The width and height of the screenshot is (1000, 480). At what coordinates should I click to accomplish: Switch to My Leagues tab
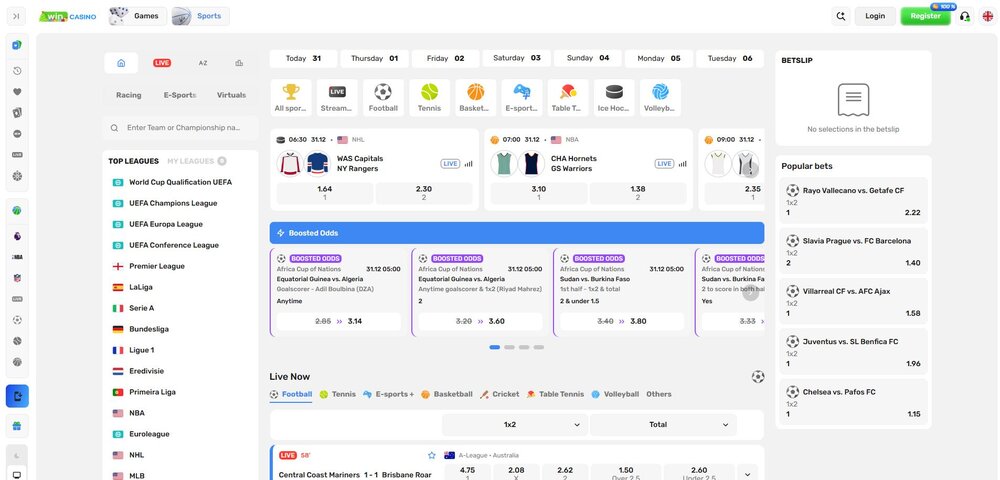click(x=196, y=161)
